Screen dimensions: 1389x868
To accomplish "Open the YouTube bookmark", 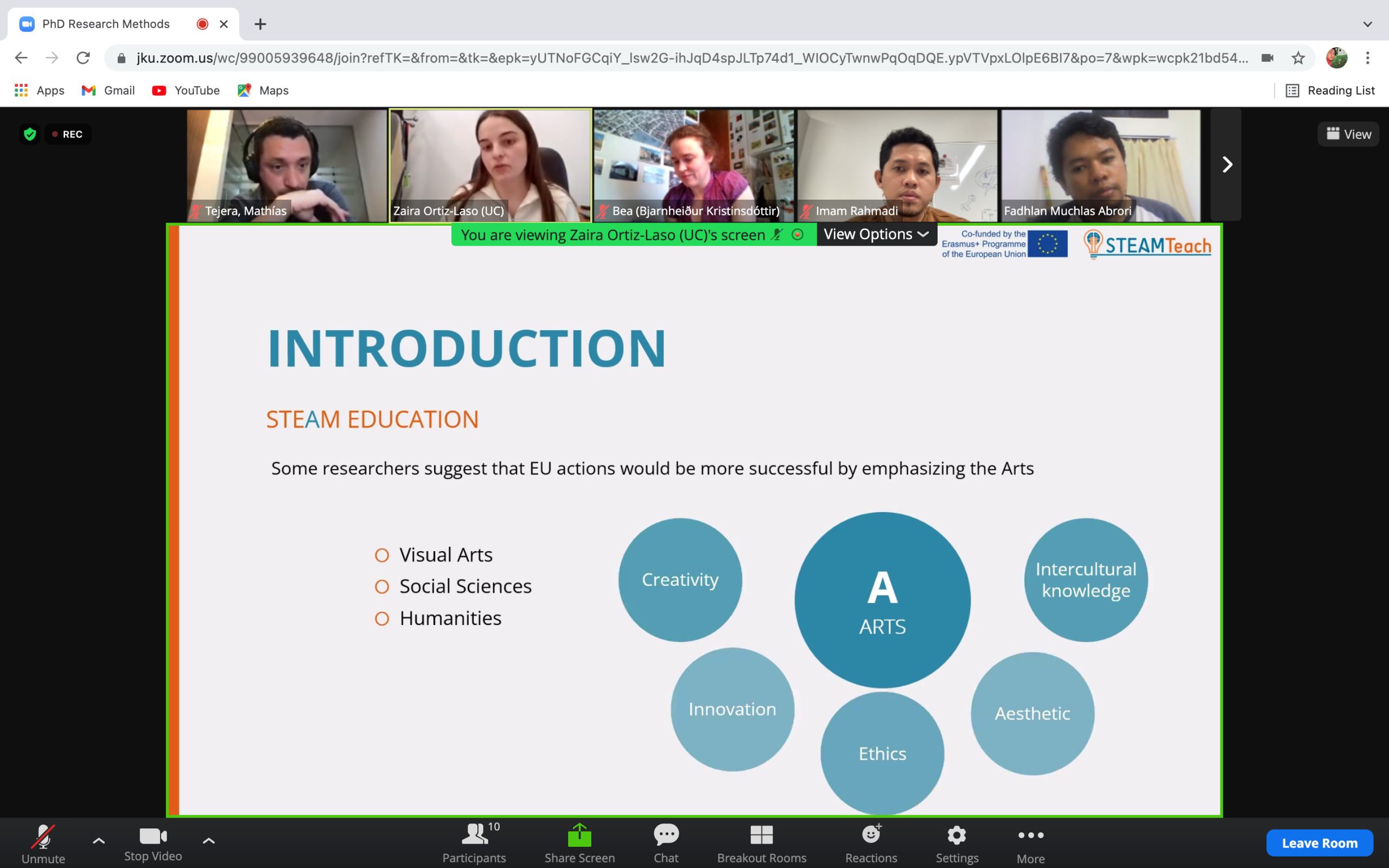I will coord(186,90).
